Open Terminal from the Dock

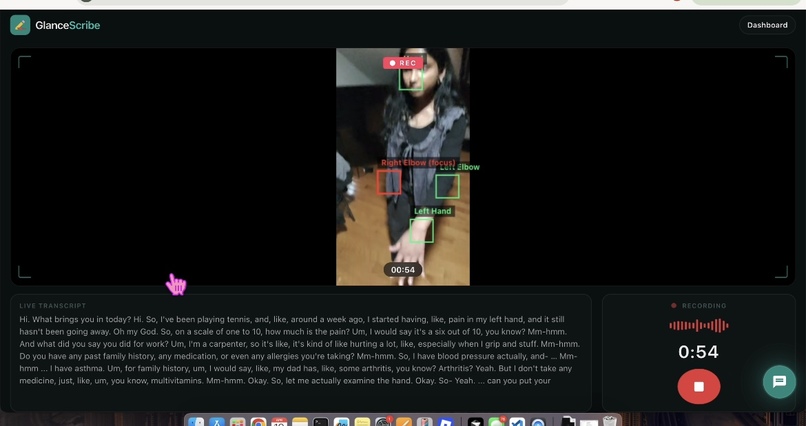(321, 422)
